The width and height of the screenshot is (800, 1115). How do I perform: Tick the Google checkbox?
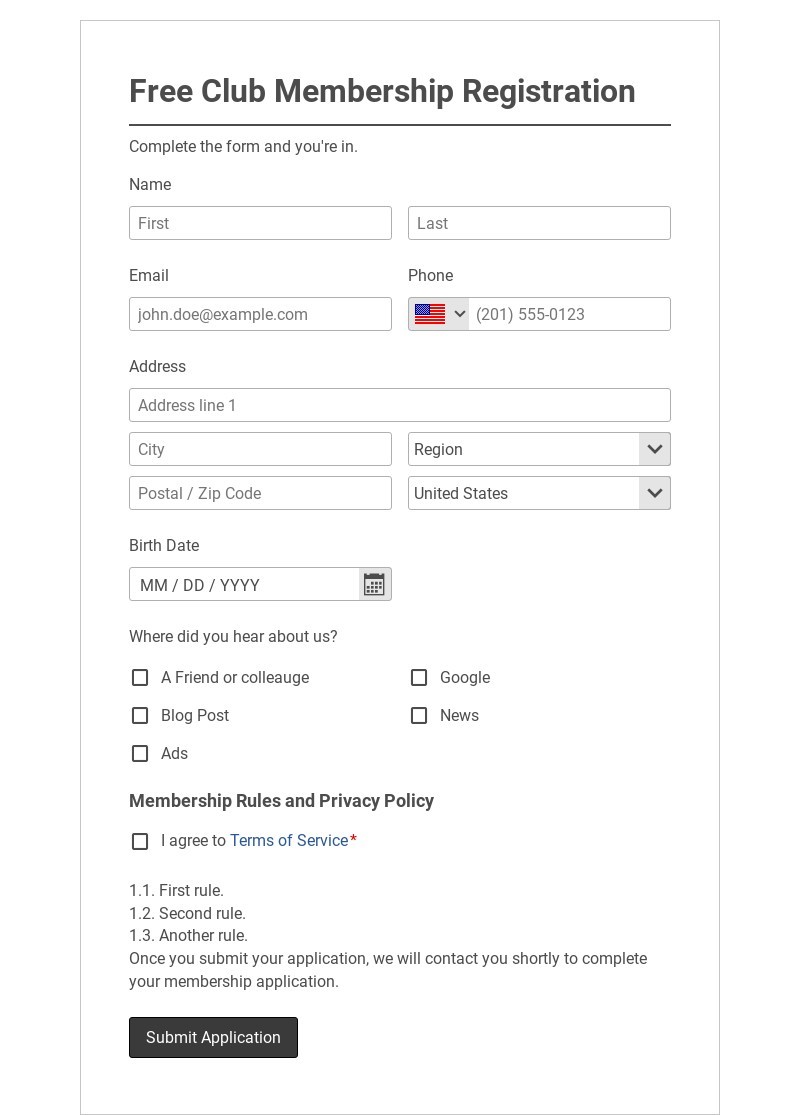(419, 678)
